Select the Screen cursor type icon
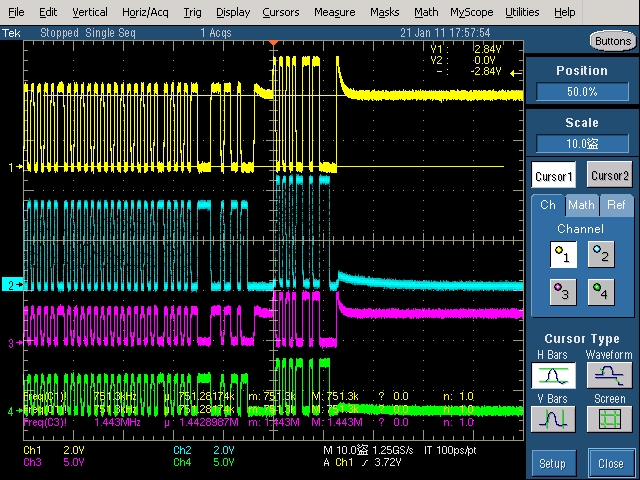Screen dimensions: 640x480 coord(609,419)
